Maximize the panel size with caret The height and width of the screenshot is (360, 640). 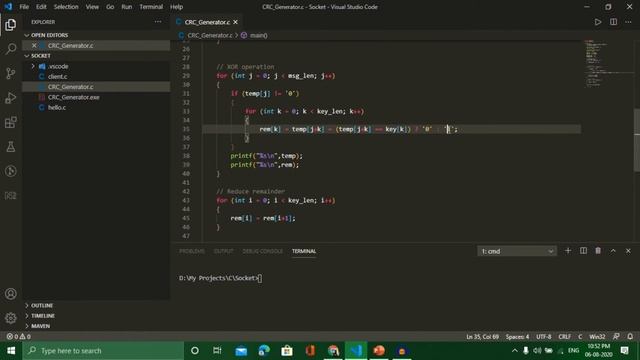[613, 251]
